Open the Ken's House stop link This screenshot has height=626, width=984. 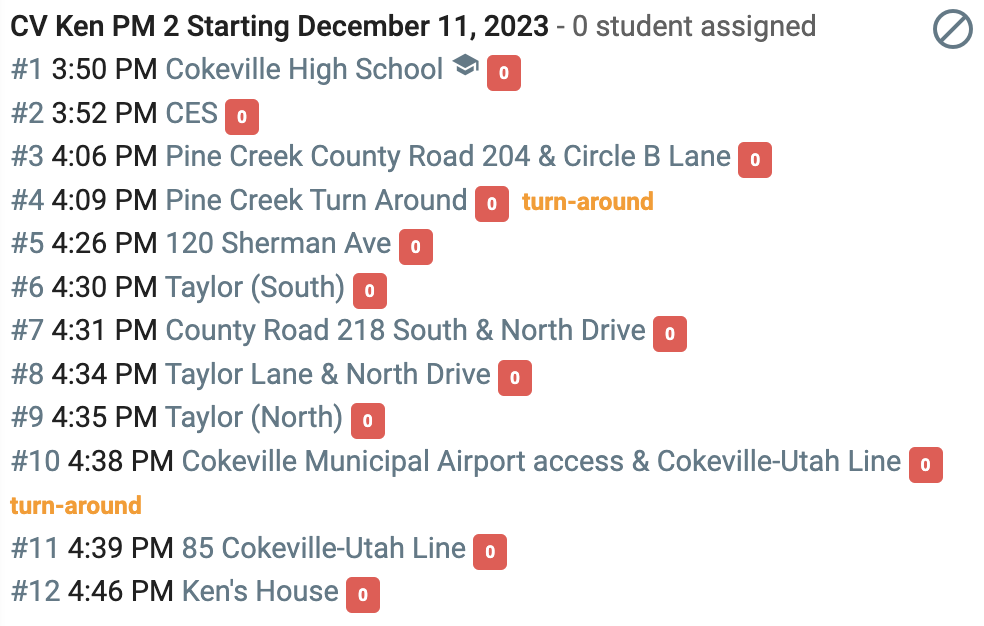point(260,592)
